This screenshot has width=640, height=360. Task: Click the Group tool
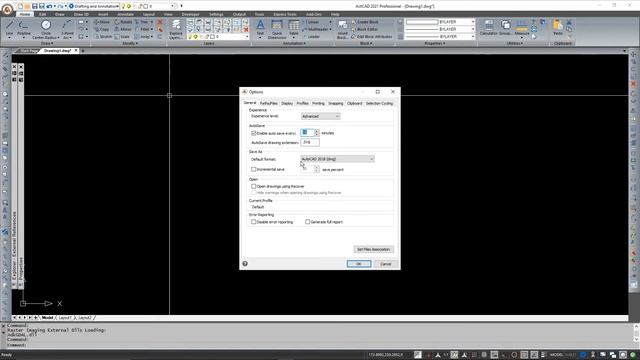[505, 28]
